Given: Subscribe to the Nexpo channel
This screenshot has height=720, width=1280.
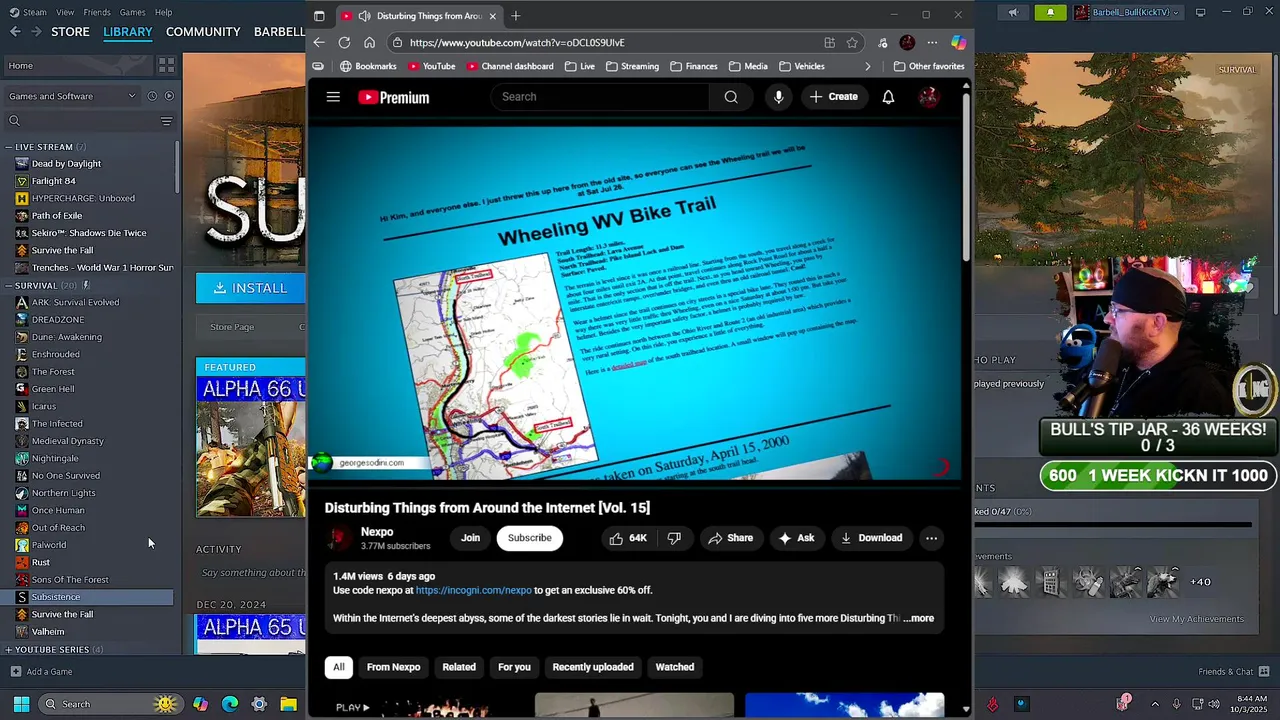Looking at the screenshot, I should click(529, 538).
